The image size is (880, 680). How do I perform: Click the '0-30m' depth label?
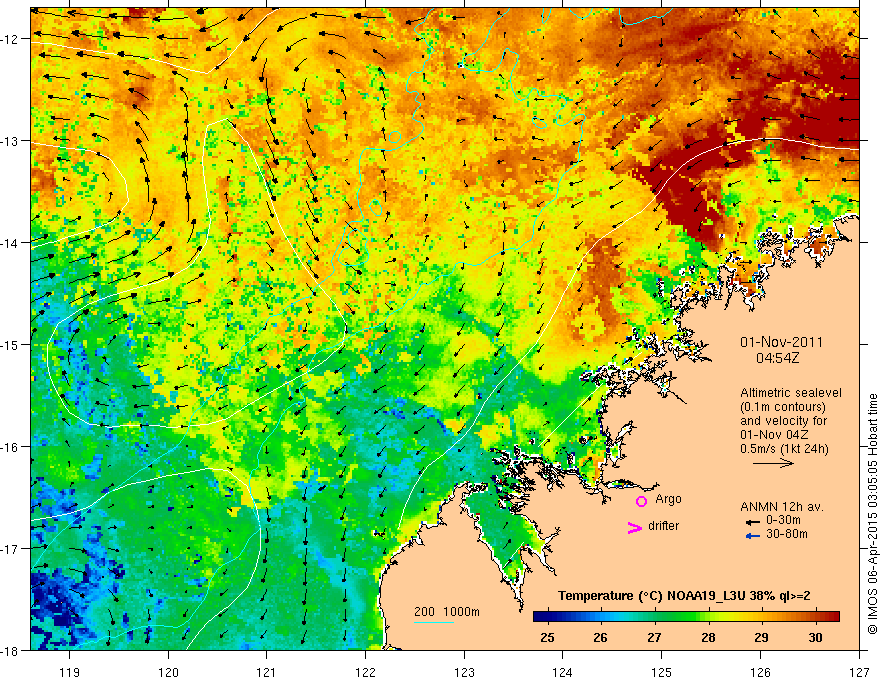[783, 521]
